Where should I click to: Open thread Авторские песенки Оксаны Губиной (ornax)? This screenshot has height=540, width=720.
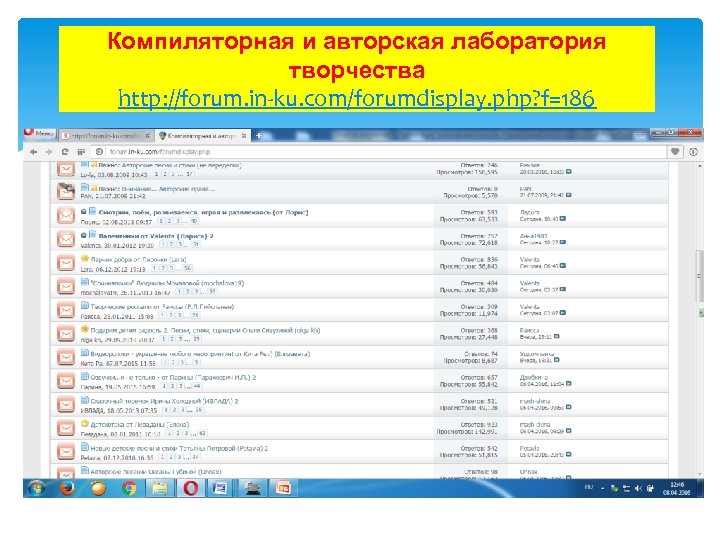156,472
